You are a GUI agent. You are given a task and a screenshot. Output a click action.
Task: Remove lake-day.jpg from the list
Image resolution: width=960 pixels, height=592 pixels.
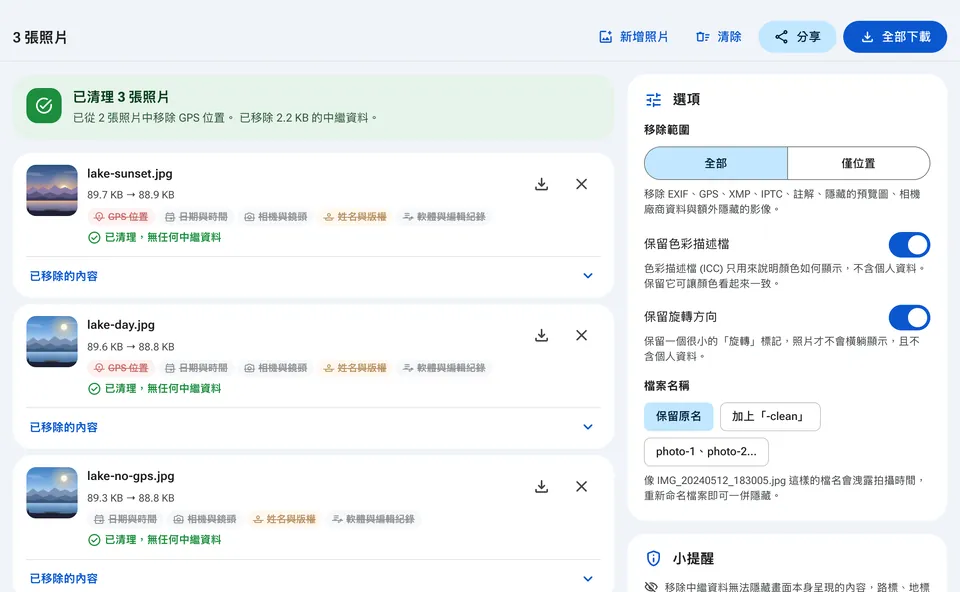pyautogui.click(x=582, y=335)
